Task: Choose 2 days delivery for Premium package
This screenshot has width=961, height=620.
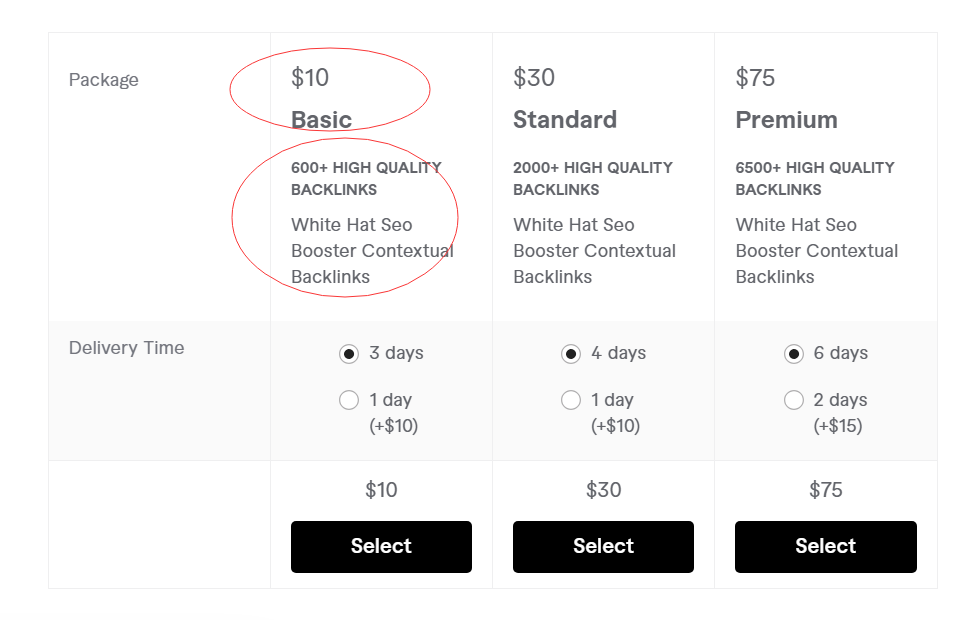Action: point(794,400)
